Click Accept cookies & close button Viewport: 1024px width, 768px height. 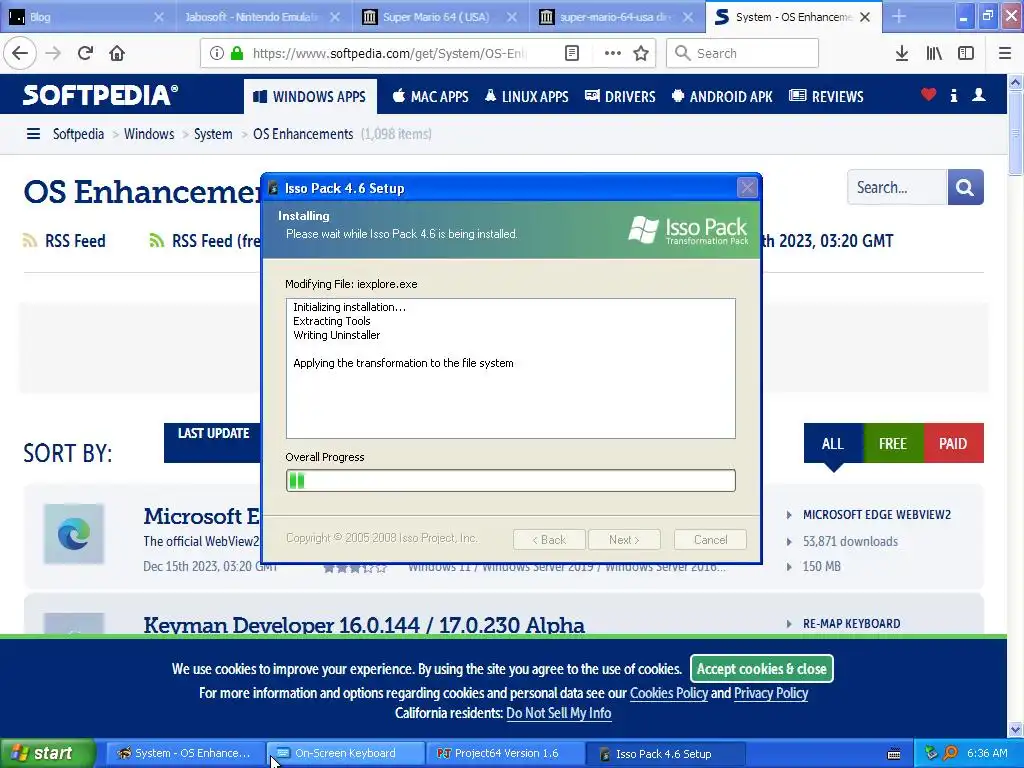[761, 669]
